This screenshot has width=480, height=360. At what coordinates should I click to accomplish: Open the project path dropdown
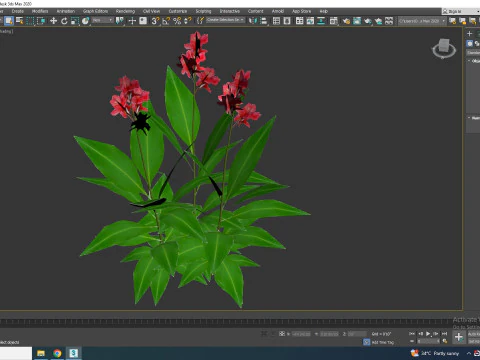(x=422, y=21)
